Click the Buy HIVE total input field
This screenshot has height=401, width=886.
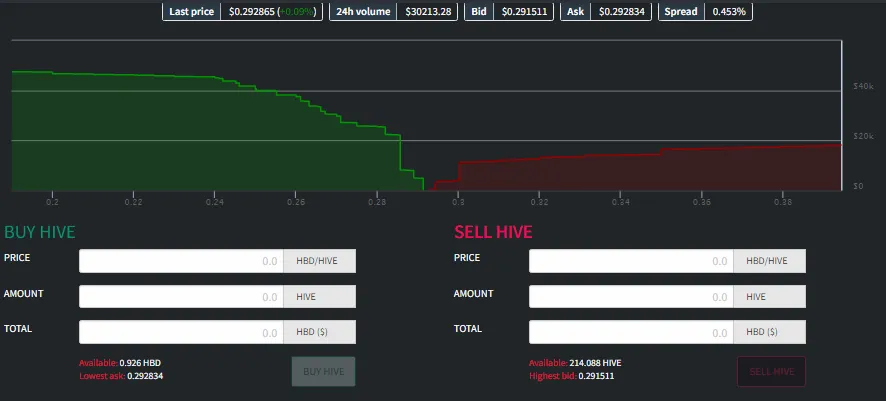181,332
